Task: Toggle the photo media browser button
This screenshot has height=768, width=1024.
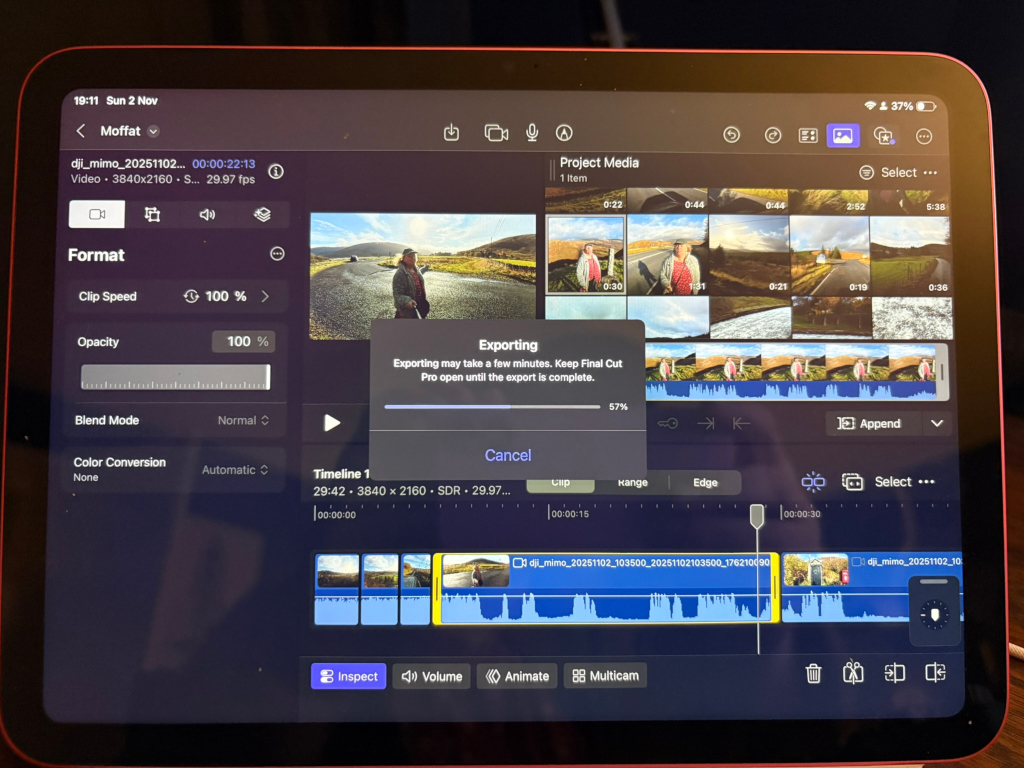Action: coord(842,135)
